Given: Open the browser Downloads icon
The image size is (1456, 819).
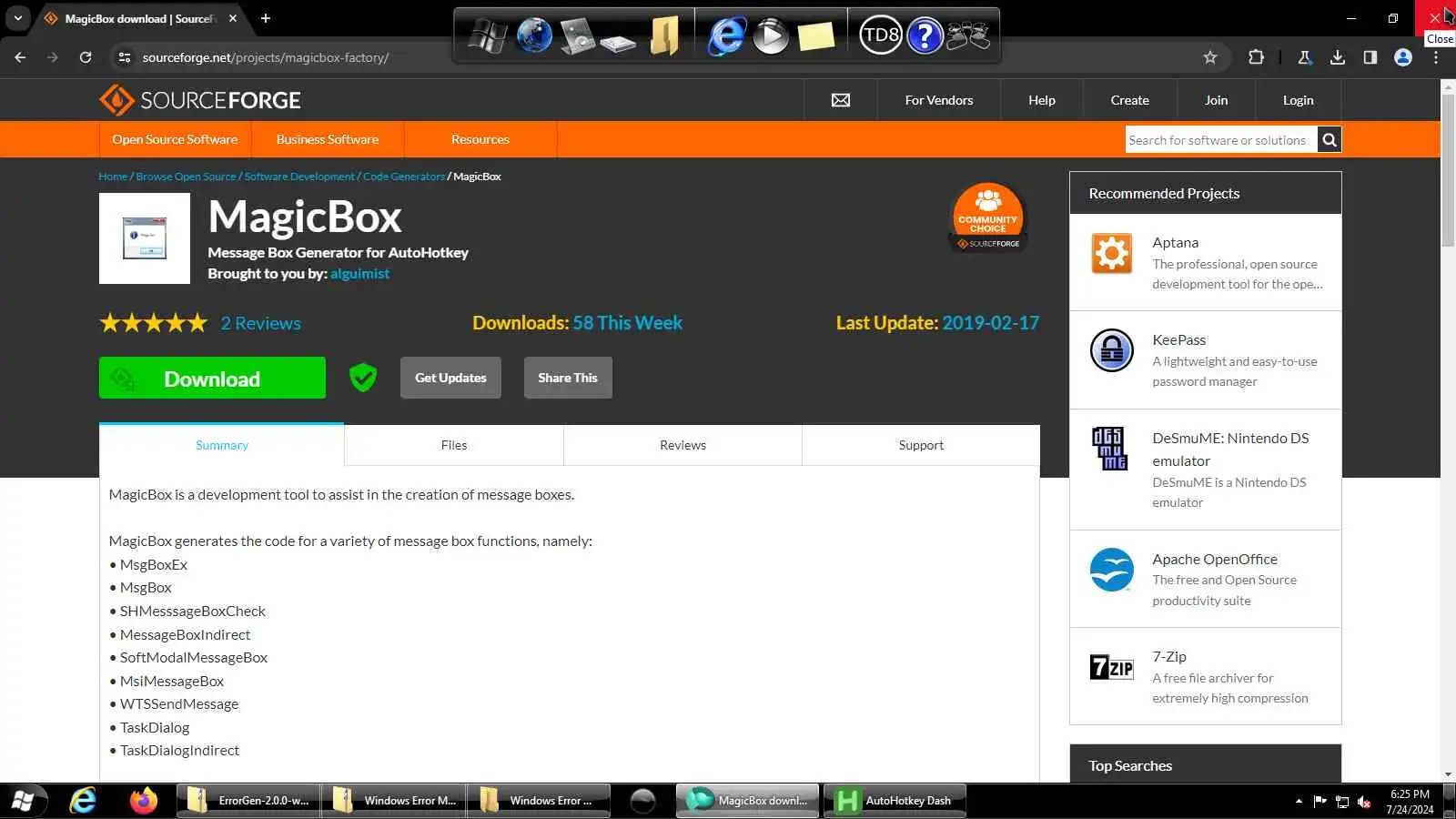Looking at the screenshot, I should coord(1337,57).
